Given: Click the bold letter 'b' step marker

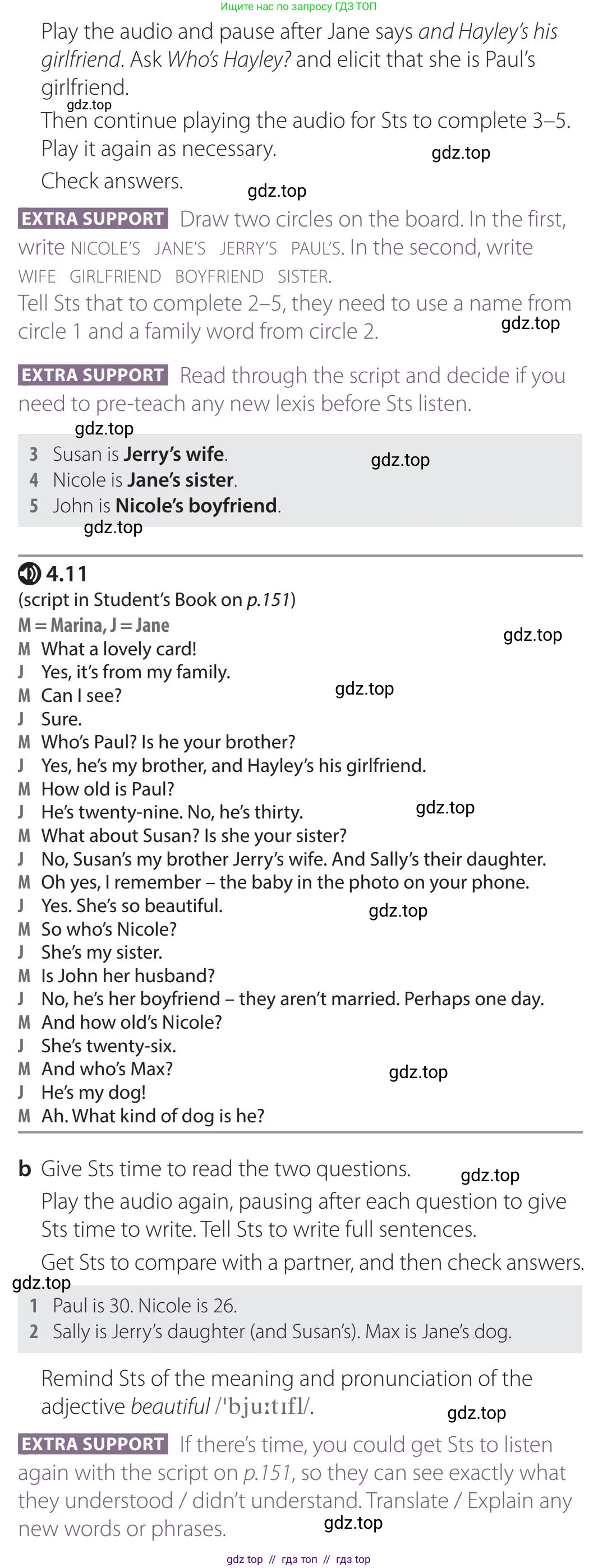Looking at the screenshot, I should click(25, 1168).
